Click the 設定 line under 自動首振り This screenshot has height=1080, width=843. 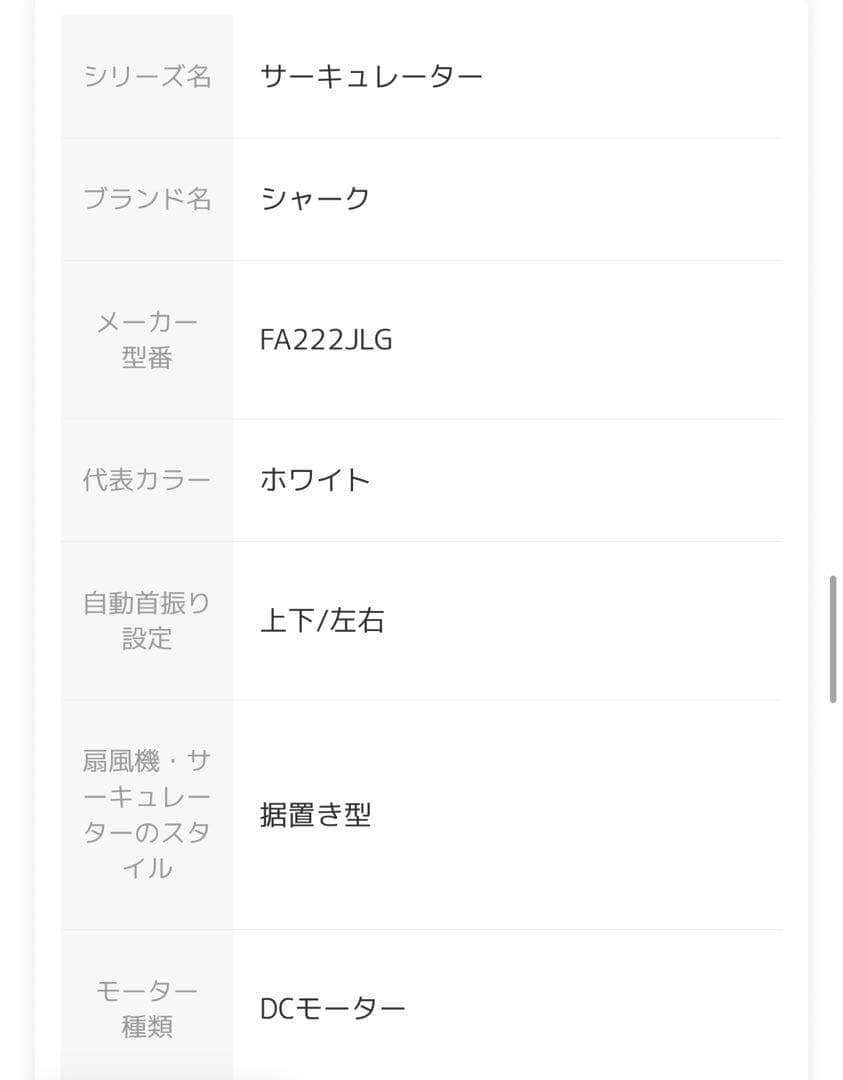147,639
